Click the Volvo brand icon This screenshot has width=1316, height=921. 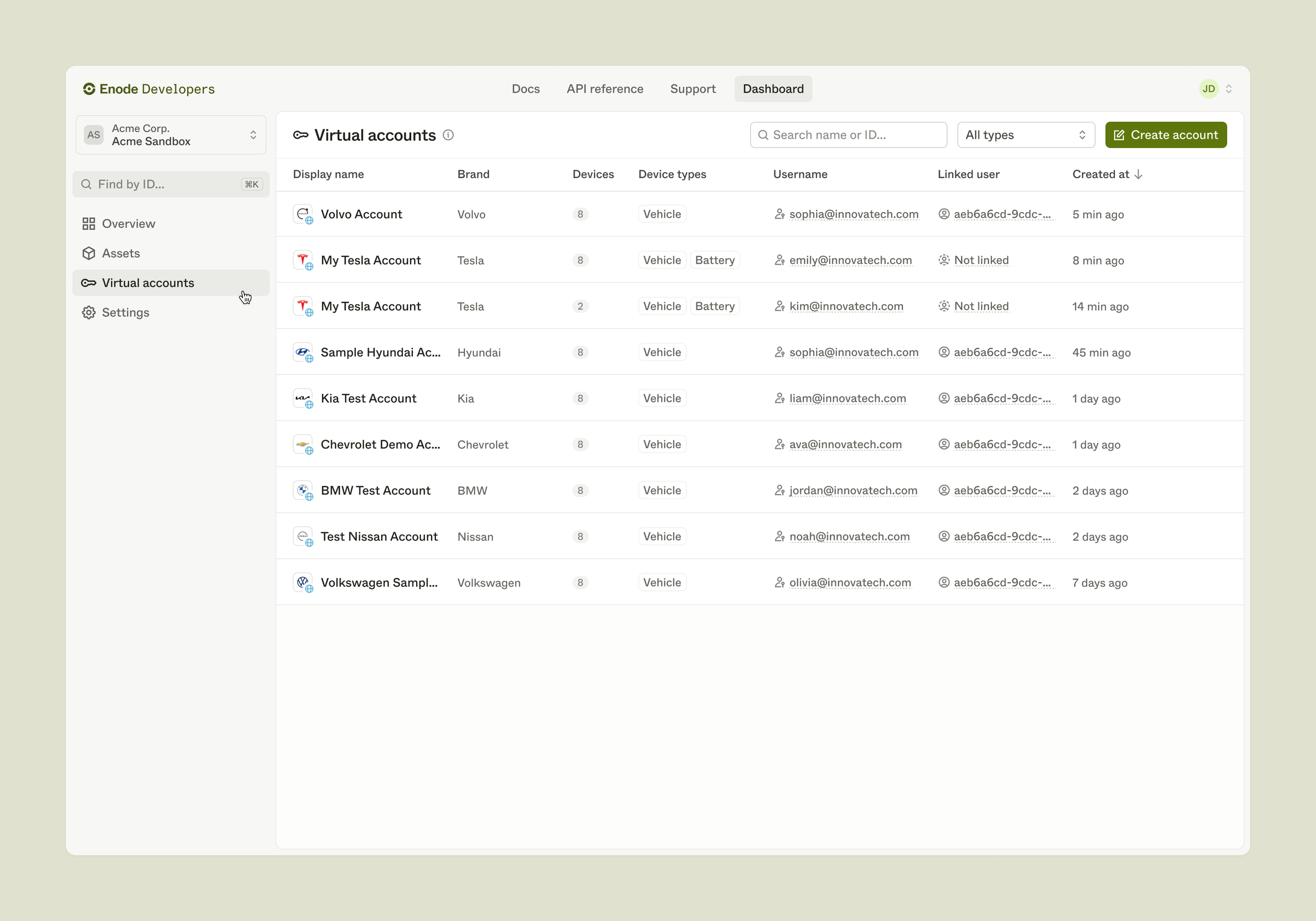[x=303, y=214]
